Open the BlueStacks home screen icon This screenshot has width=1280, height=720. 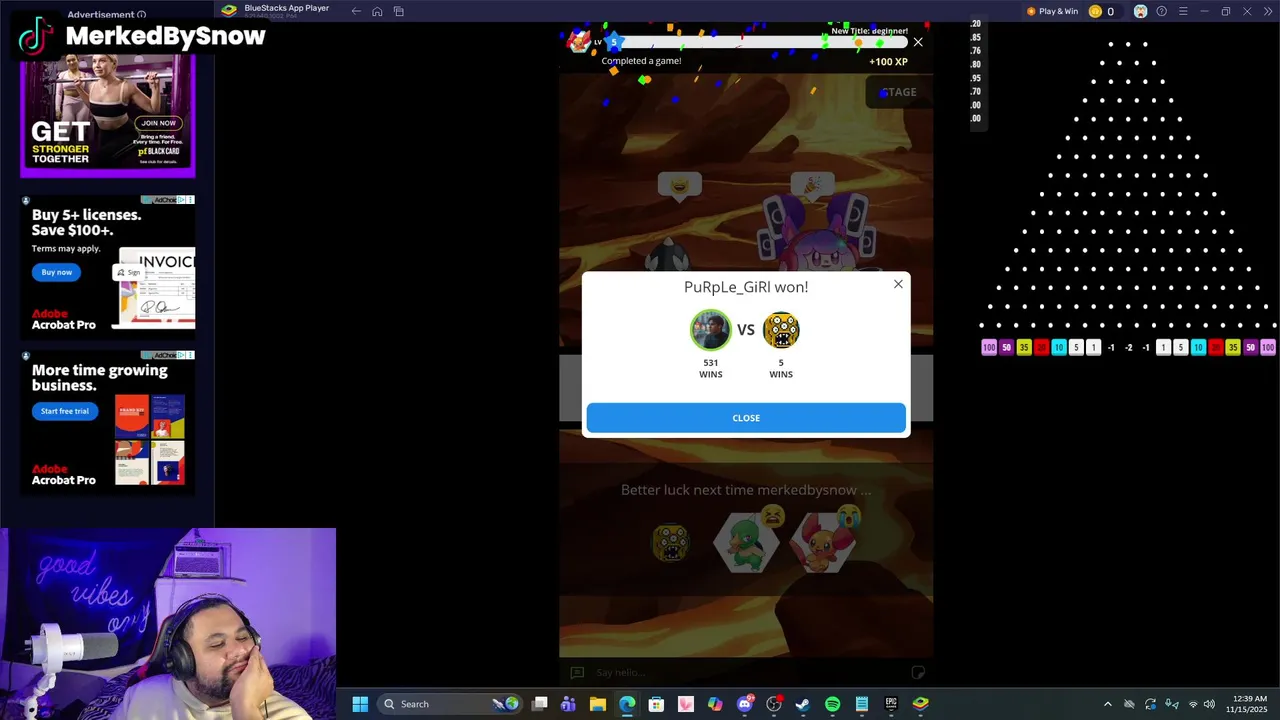[377, 11]
